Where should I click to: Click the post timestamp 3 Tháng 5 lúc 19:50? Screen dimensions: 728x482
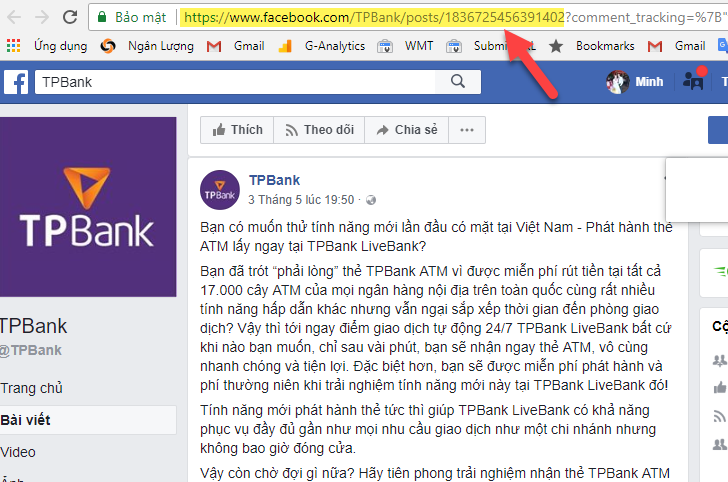click(x=301, y=200)
